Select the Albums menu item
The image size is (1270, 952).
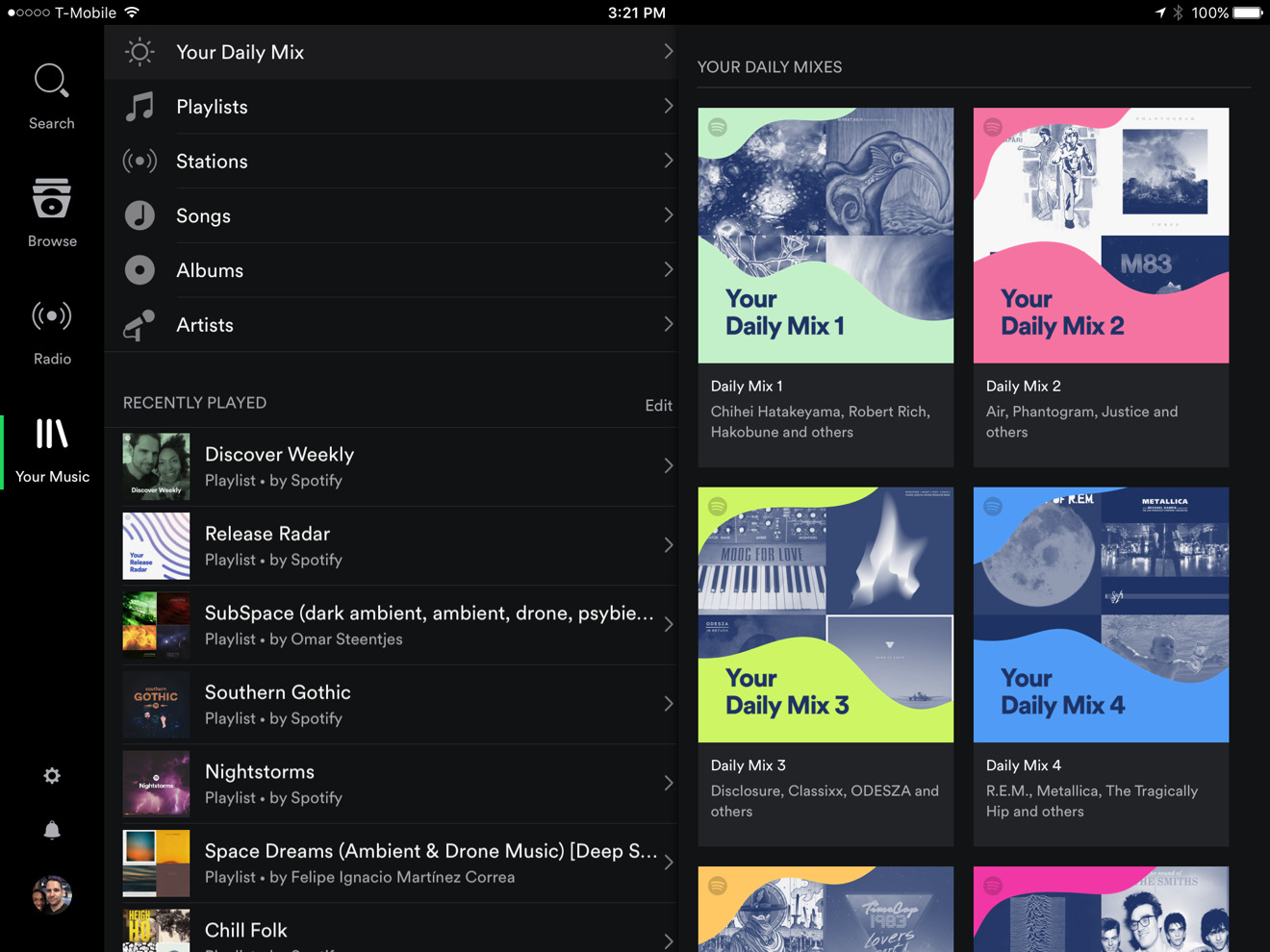click(x=391, y=270)
